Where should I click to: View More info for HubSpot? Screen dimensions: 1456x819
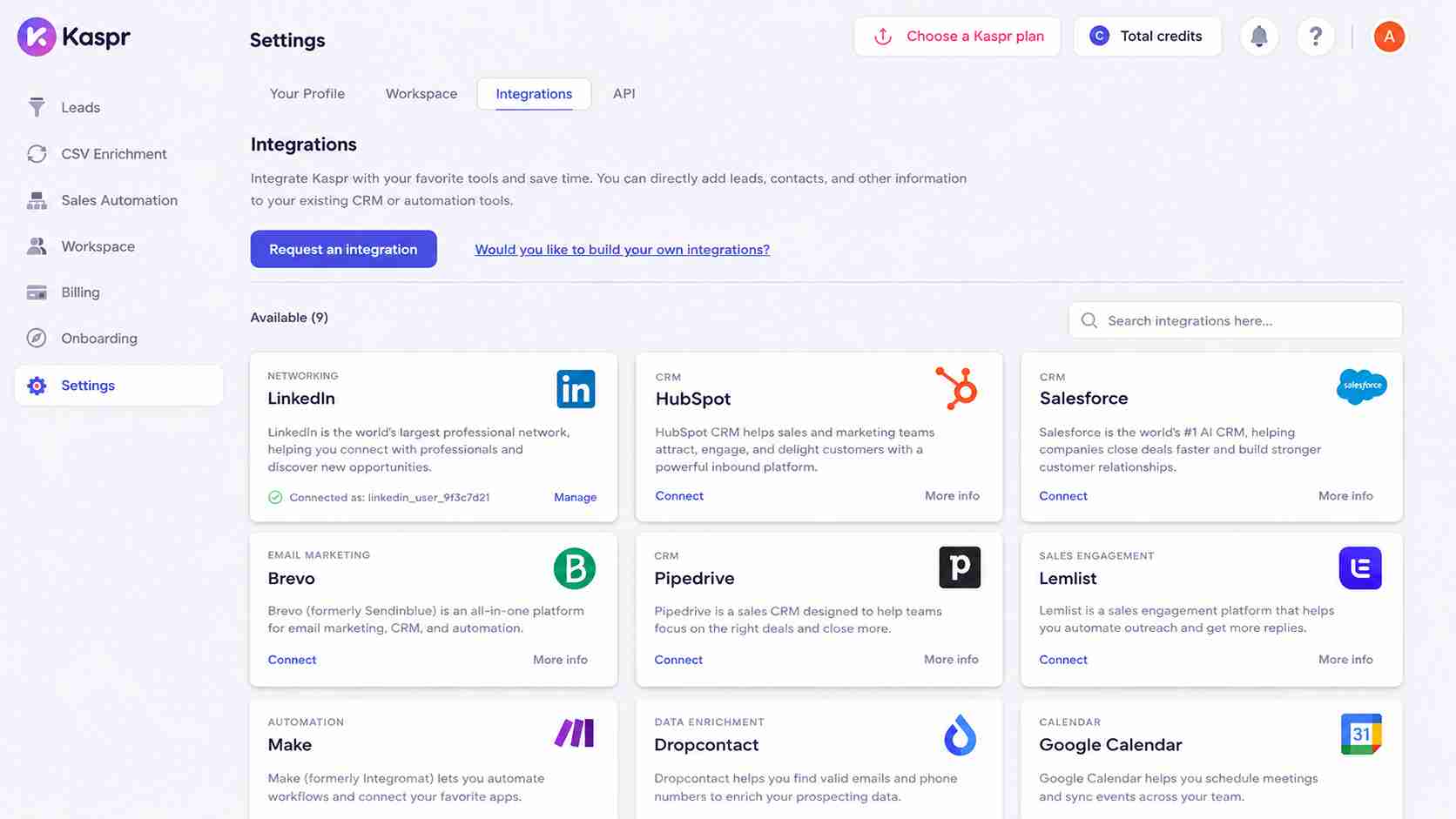[x=952, y=496]
